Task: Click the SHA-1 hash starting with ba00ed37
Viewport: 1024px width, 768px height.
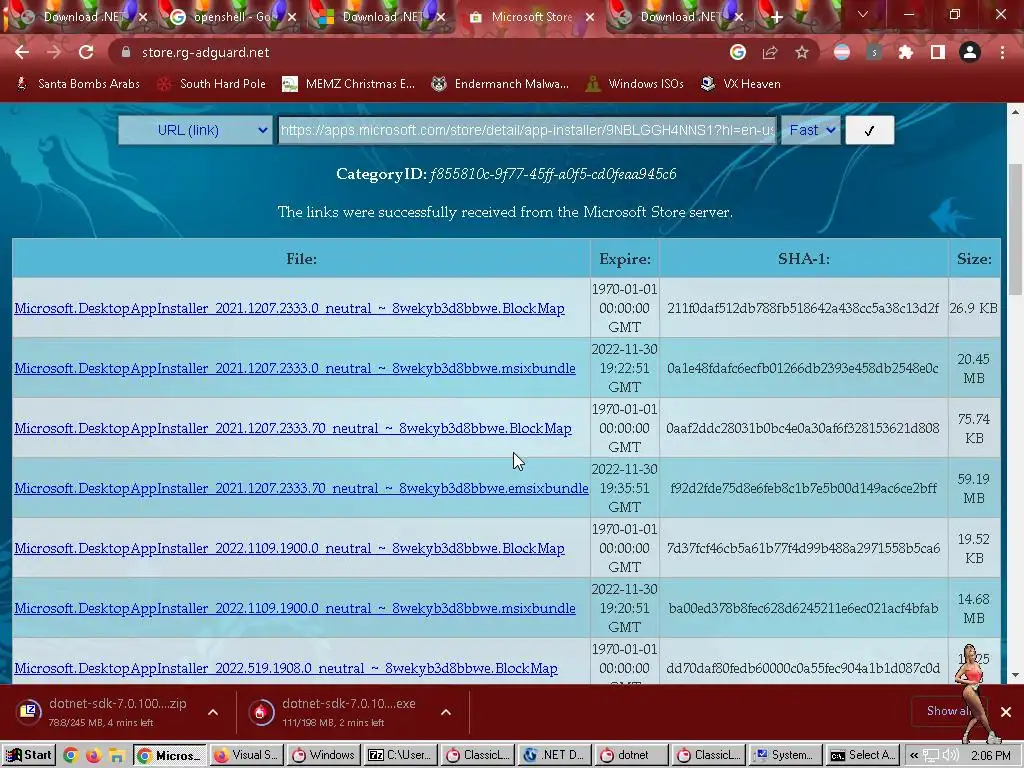Action: point(803,609)
